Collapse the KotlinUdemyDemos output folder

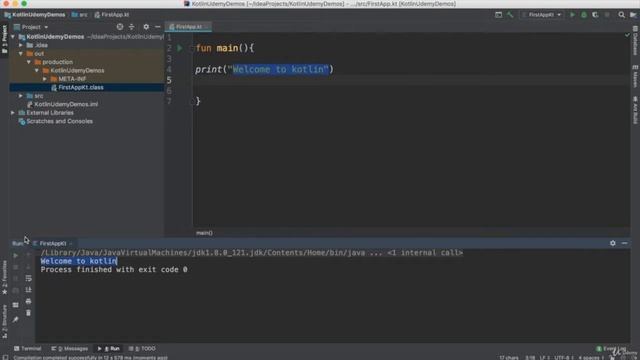[37, 71]
